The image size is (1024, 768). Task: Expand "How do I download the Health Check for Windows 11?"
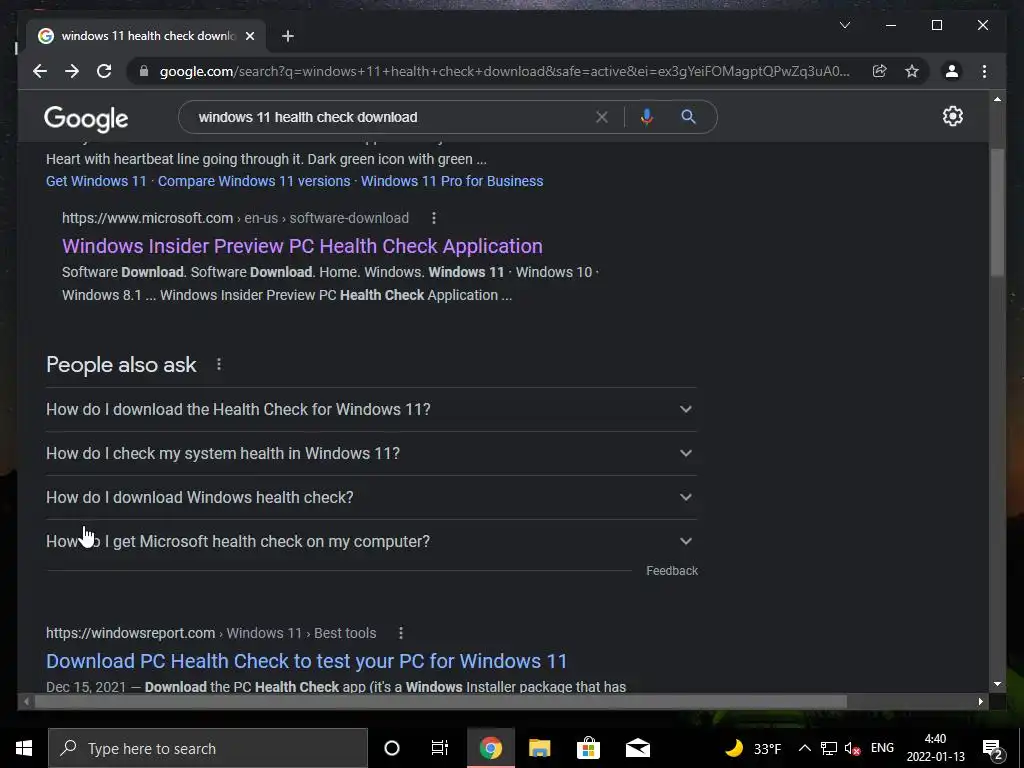pos(371,409)
